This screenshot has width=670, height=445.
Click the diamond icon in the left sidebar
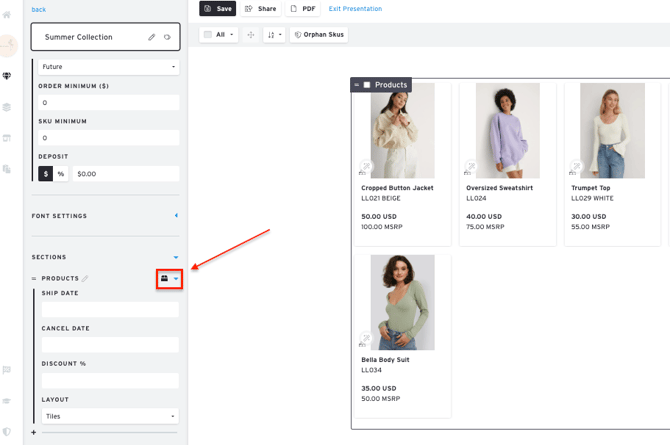pos(7,76)
